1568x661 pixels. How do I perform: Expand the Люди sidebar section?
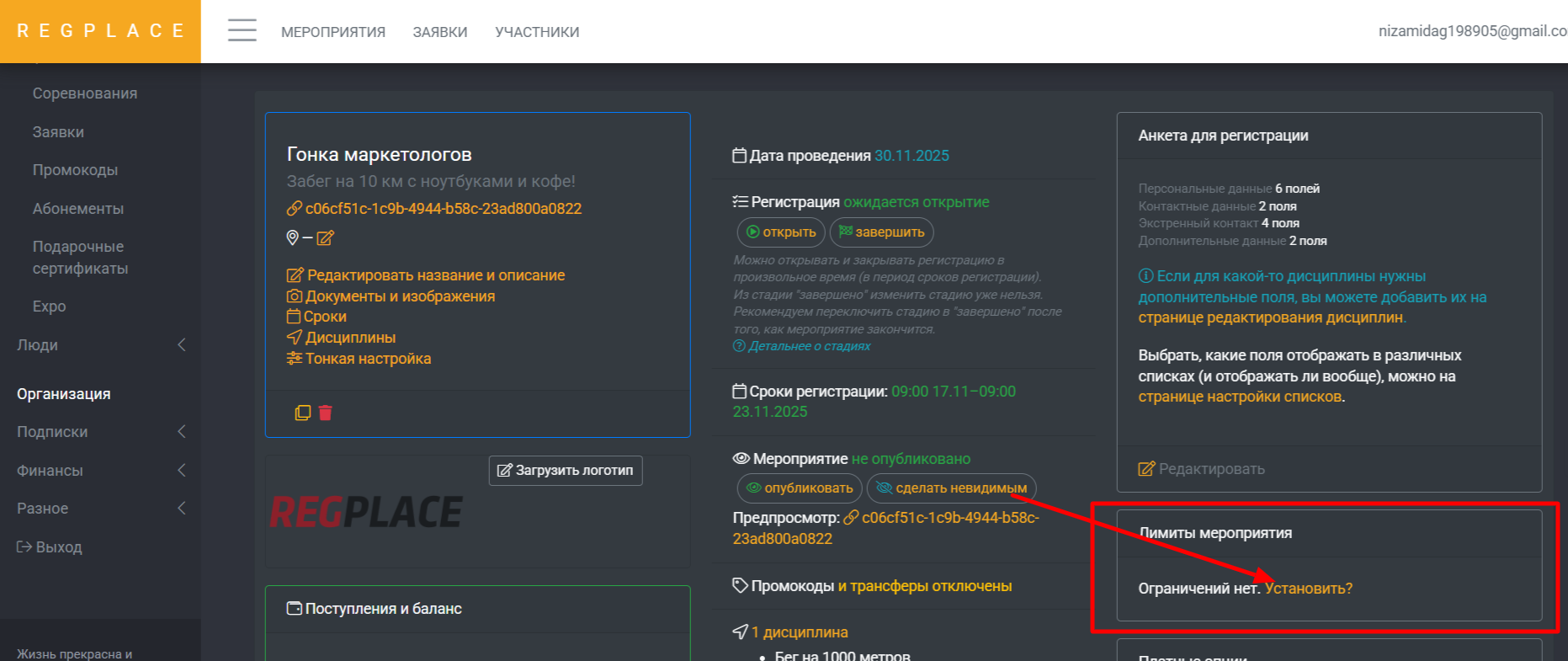tap(100, 345)
